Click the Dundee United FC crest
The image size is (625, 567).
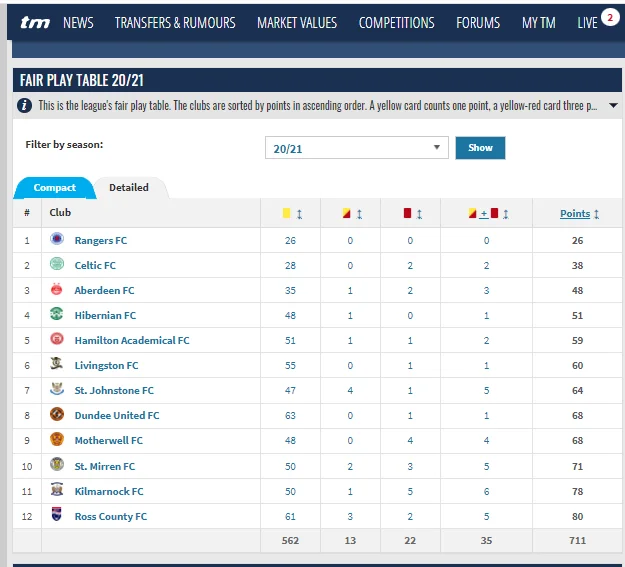point(57,415)
